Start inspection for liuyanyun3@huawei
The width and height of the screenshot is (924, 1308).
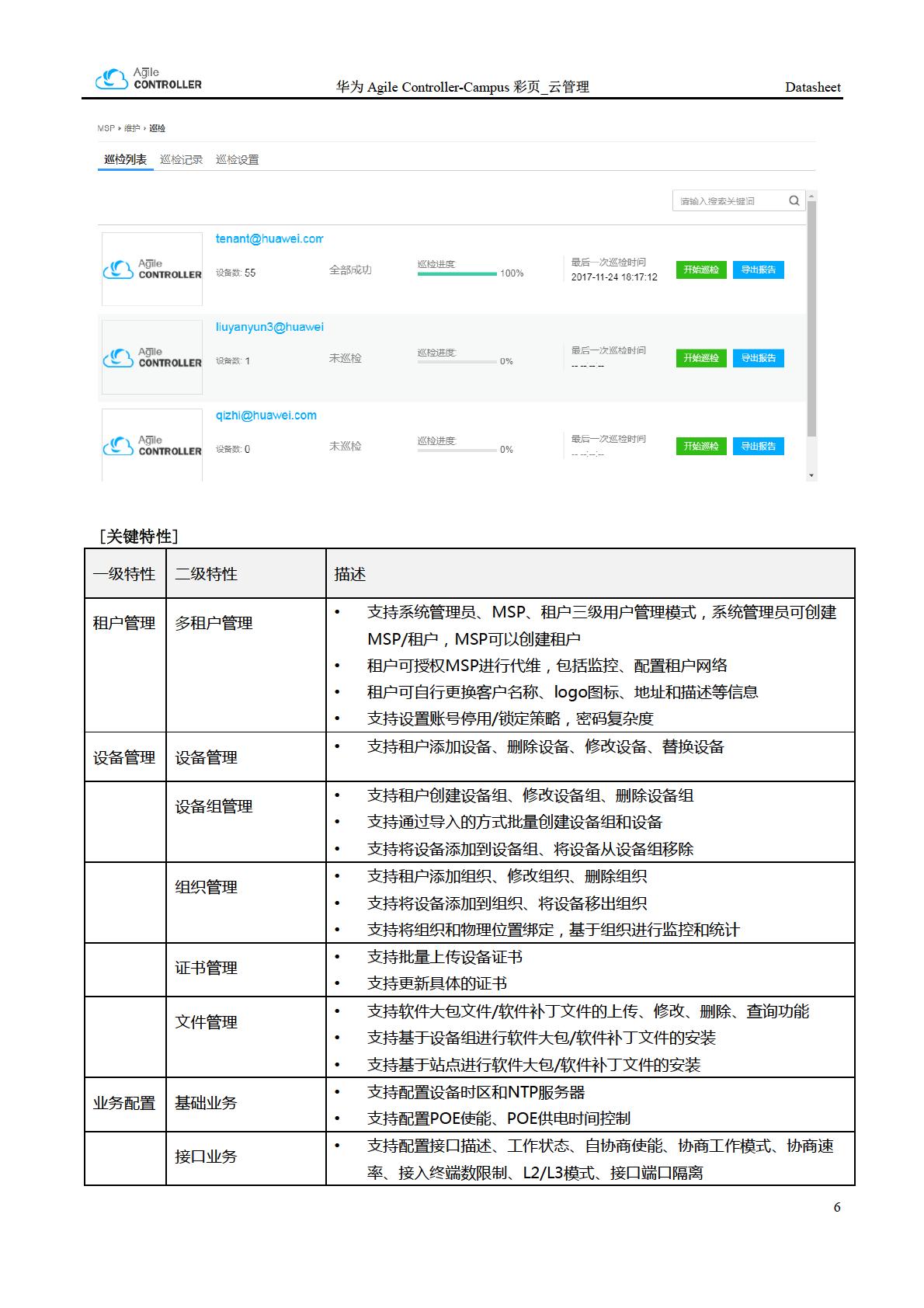tap(701, 358)
